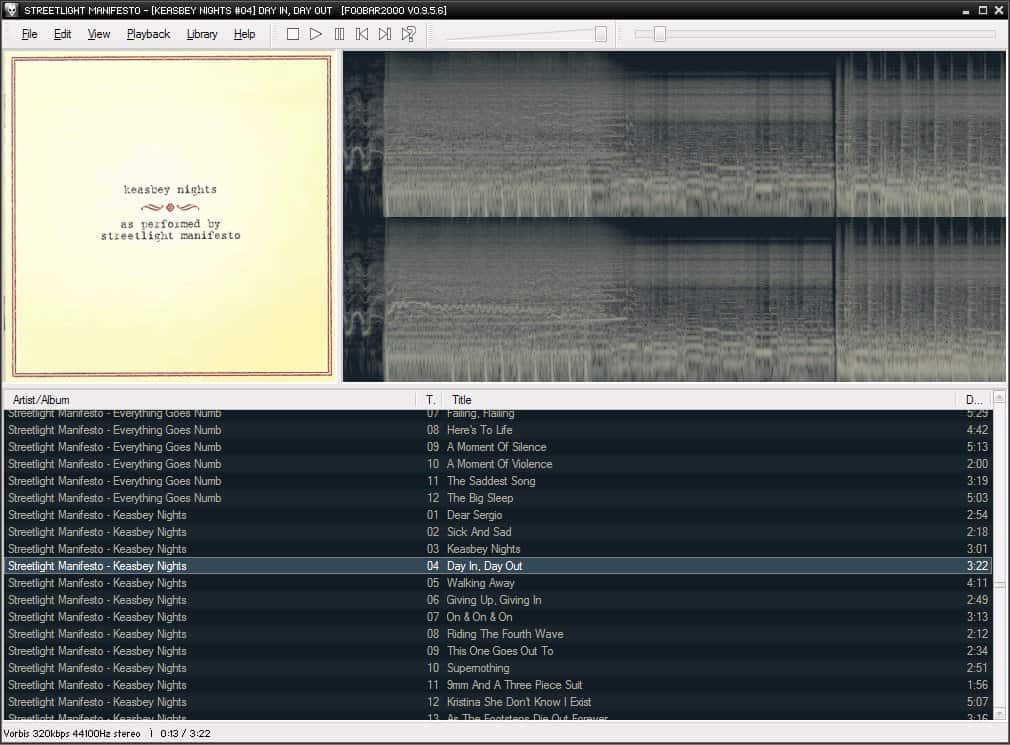This screenshot has height=745, width=1010.
Task: Open the File menu
Action: tap(29, 33)
